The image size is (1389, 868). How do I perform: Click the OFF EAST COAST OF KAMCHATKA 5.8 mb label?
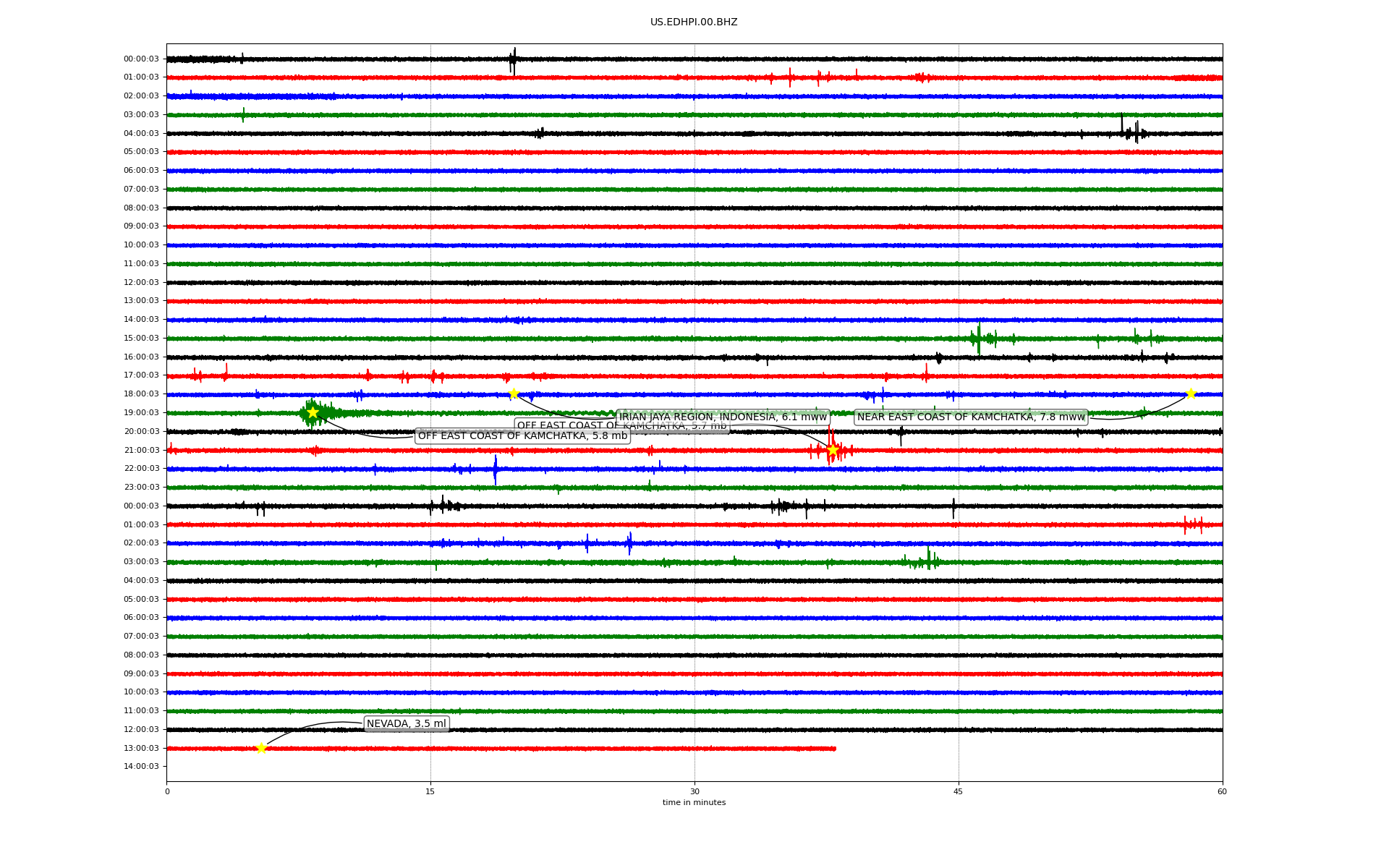522,435
